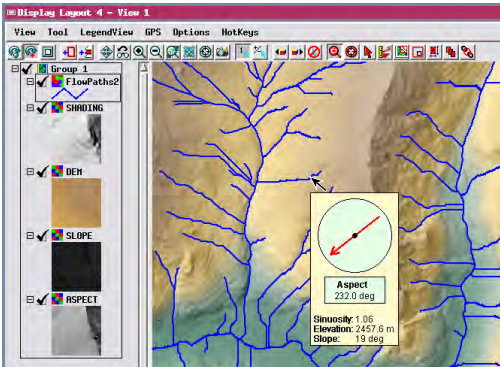500x367 pixels.
Task: Open the GPS menu
Action: 153,32
